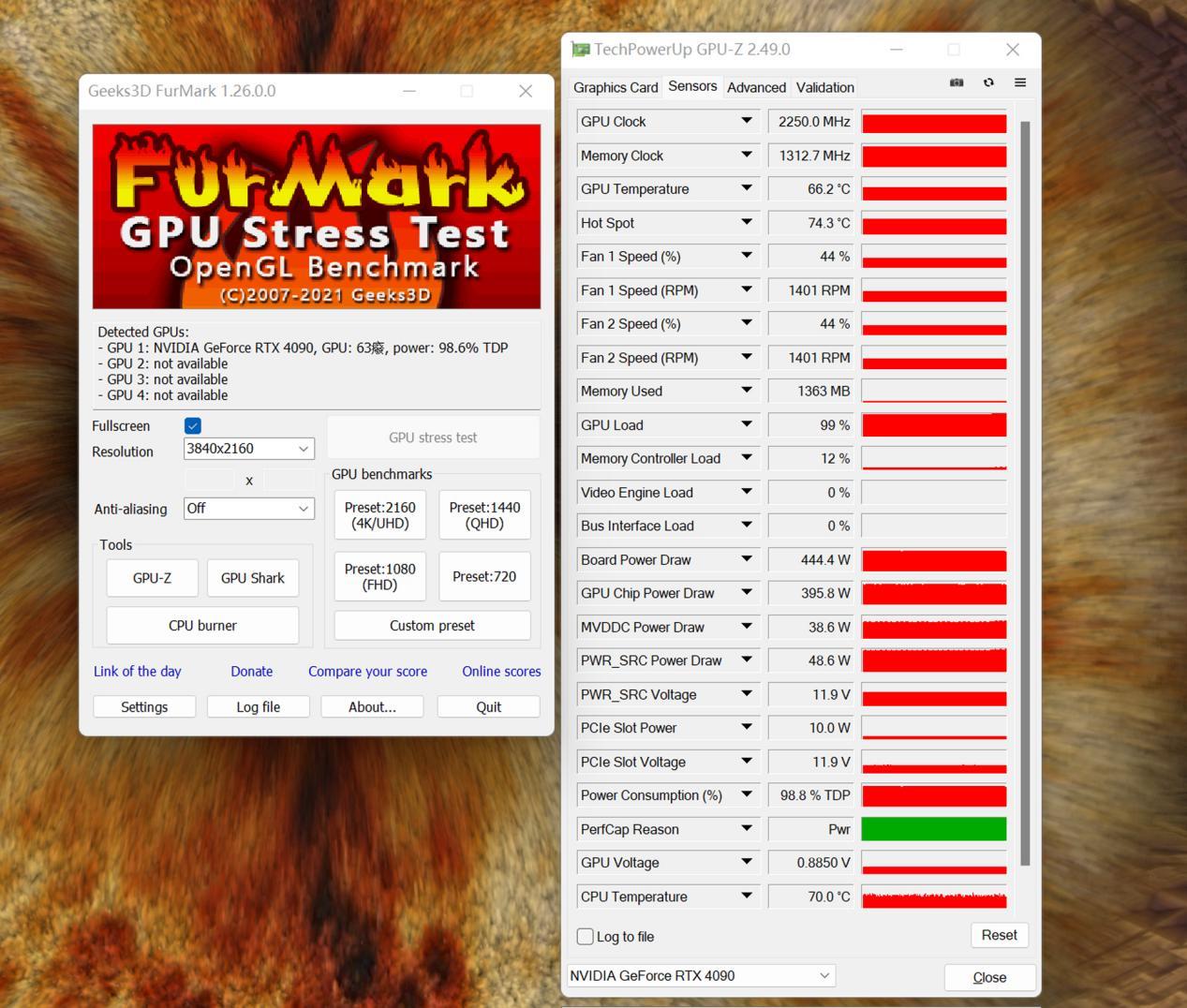Expand the GPU Temperature sensor dropdown arrow
This screenshot has height=1008, width=1187.
[x=747, y=188]
